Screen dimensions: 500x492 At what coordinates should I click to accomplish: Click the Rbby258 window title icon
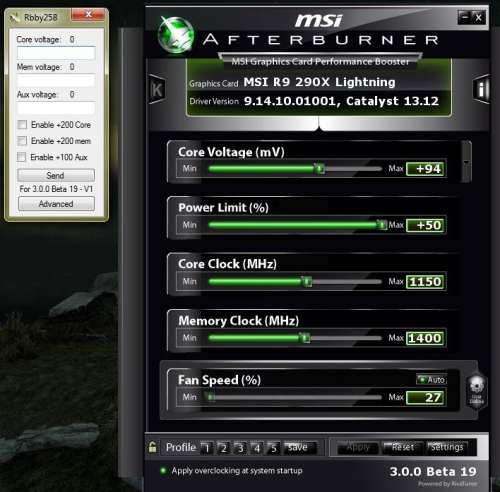point(14,17)
